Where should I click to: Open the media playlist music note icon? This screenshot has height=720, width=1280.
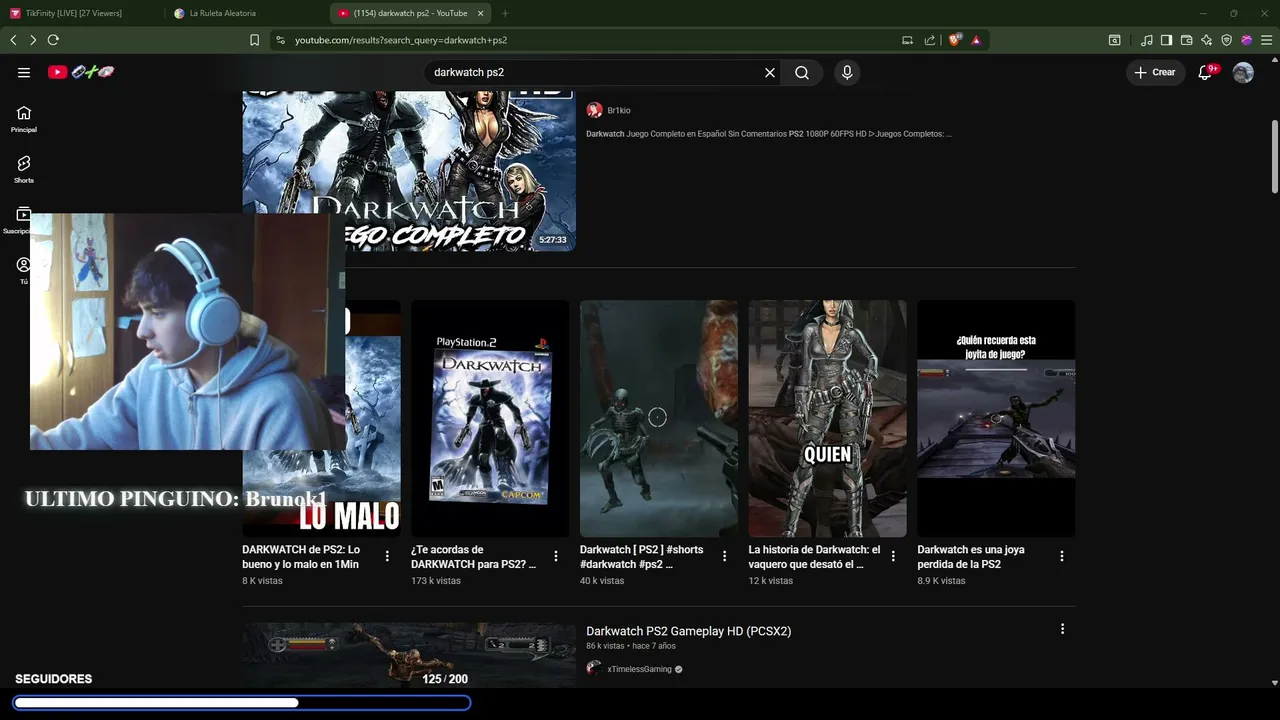point(1146,40)
